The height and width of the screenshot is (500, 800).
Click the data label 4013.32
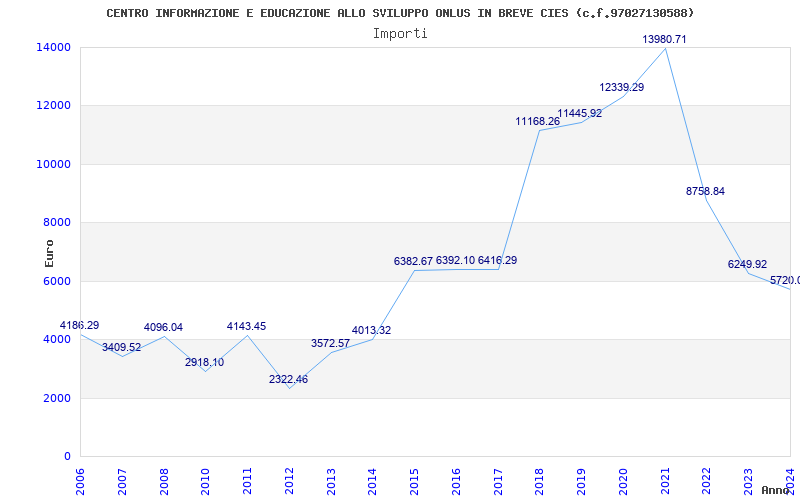371,331
